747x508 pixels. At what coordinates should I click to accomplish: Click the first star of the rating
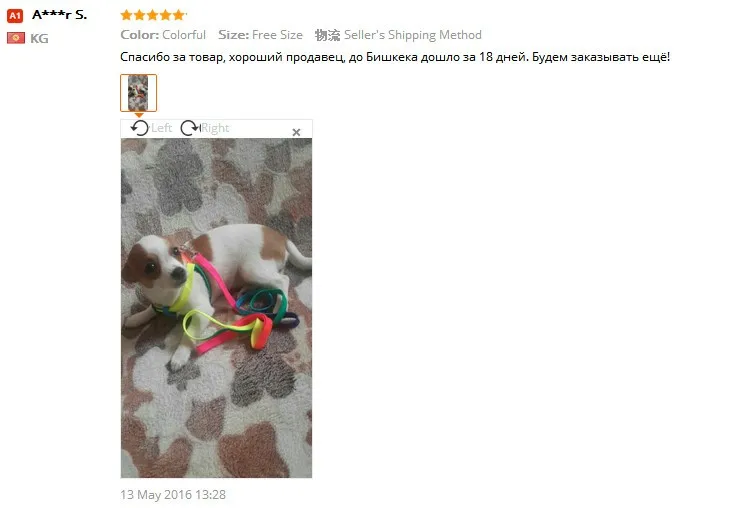tap(126, 15)
